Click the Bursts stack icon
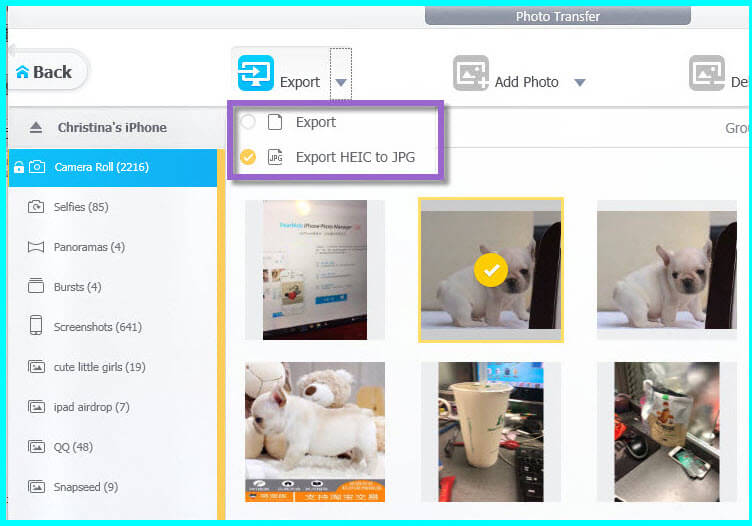Image resolution: width=752 pixels, height=526 pixels. [x=36, y=285]
